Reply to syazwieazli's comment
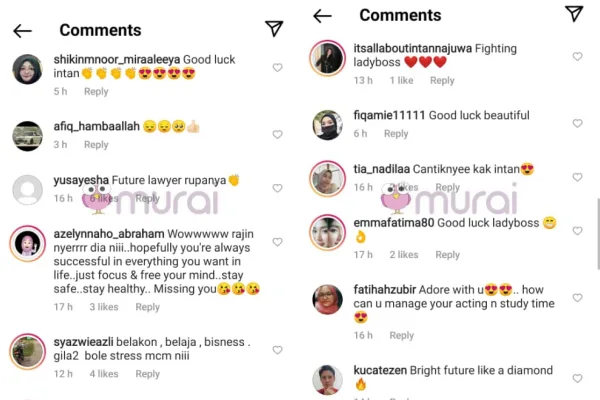600x400 pixels. point(147,374)
